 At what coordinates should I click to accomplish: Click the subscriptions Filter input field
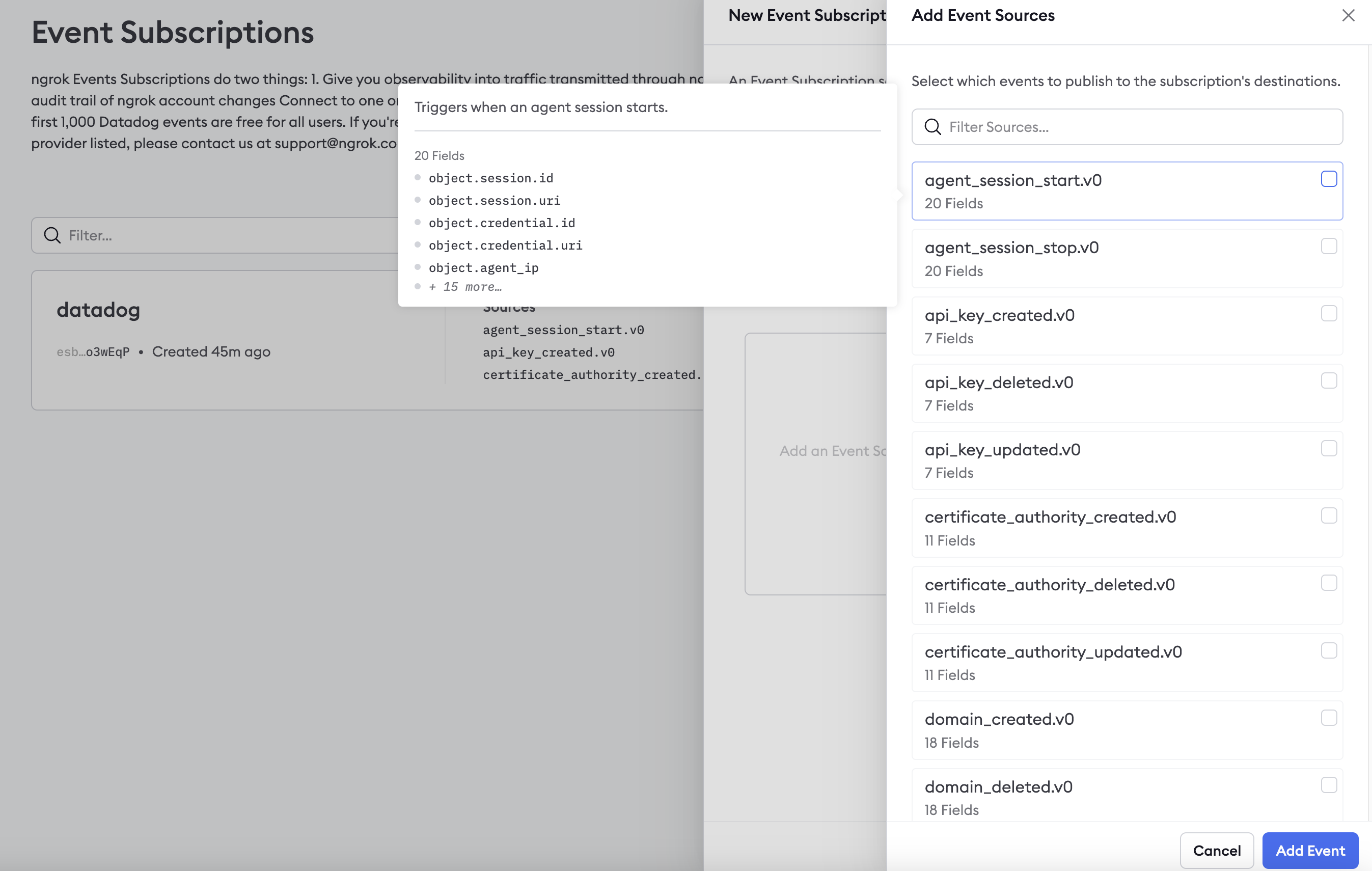click(228, 235)
